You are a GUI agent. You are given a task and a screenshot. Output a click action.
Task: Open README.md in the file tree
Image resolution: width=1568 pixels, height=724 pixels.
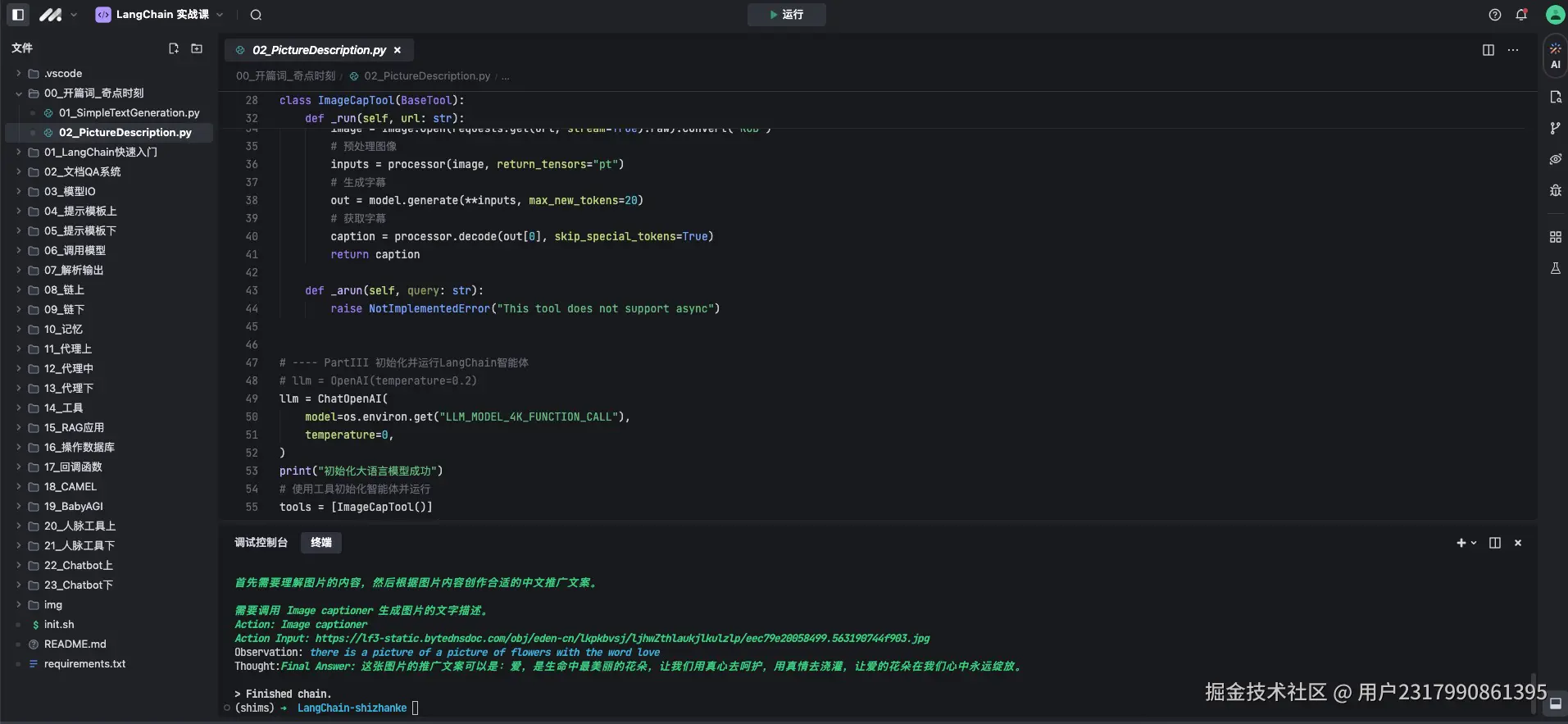pyautogui.click(x=75, y=644)
